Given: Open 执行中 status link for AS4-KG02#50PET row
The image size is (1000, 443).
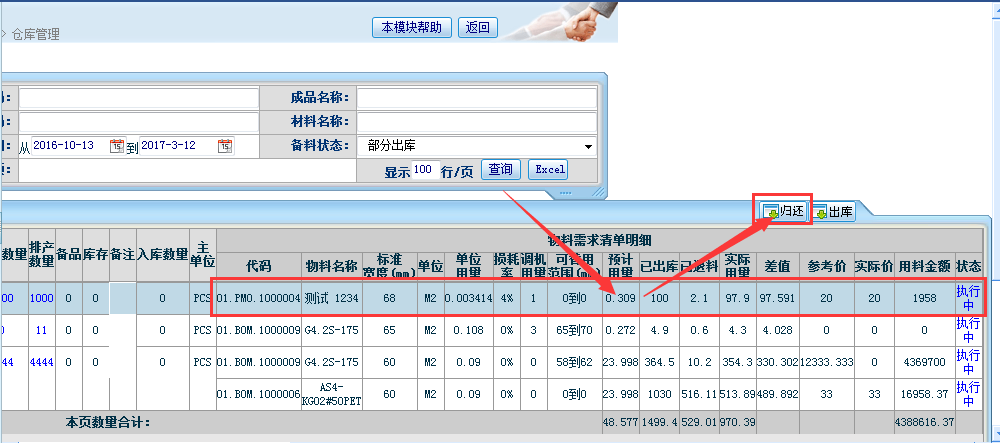Looking at the screenshot, I should [967, 394].
